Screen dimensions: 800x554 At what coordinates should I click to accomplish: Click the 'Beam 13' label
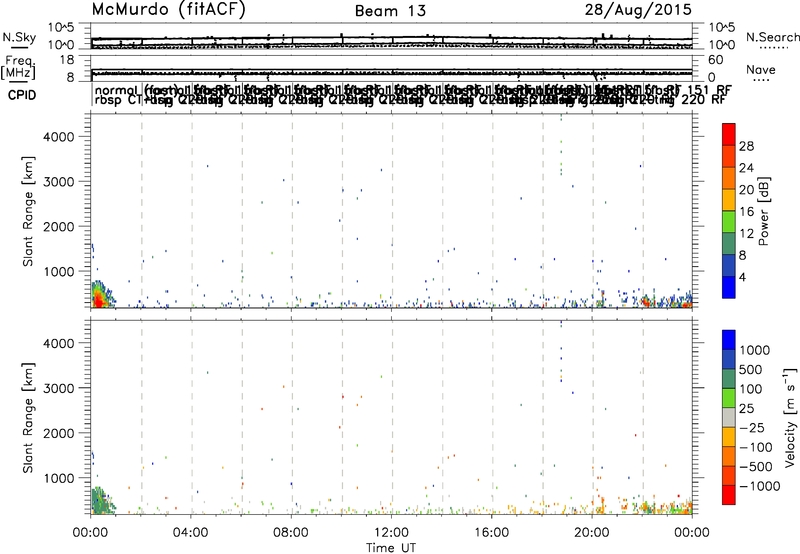click(x=390, y=11)
